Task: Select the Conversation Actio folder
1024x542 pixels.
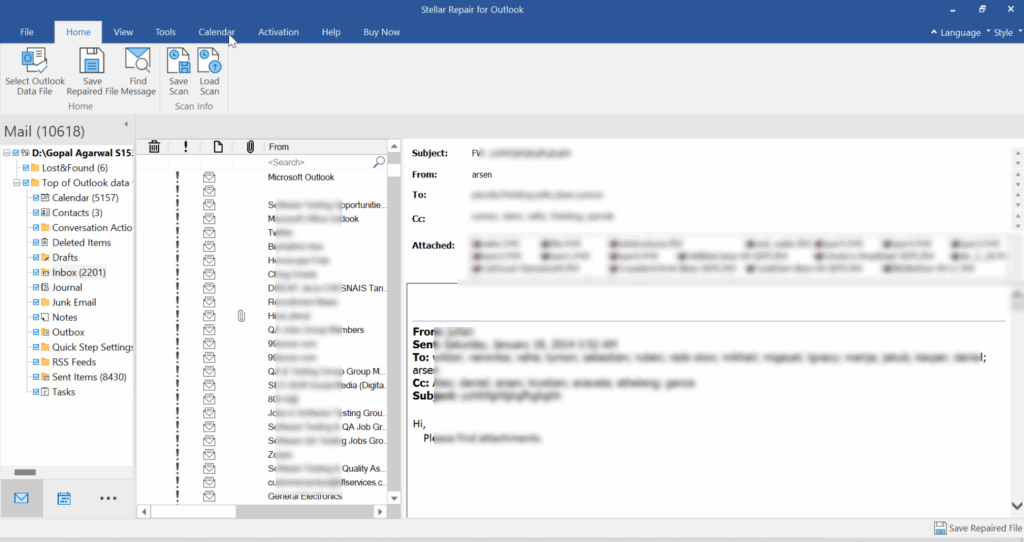Action: tap(92, 228)
